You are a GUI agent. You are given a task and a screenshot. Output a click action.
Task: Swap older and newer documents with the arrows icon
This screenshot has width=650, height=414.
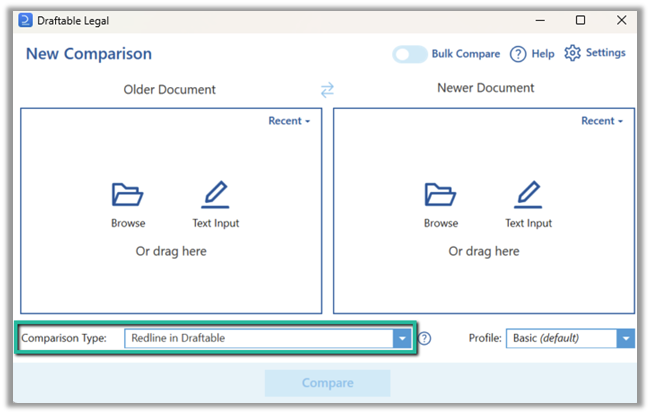(x=327, y=90)
